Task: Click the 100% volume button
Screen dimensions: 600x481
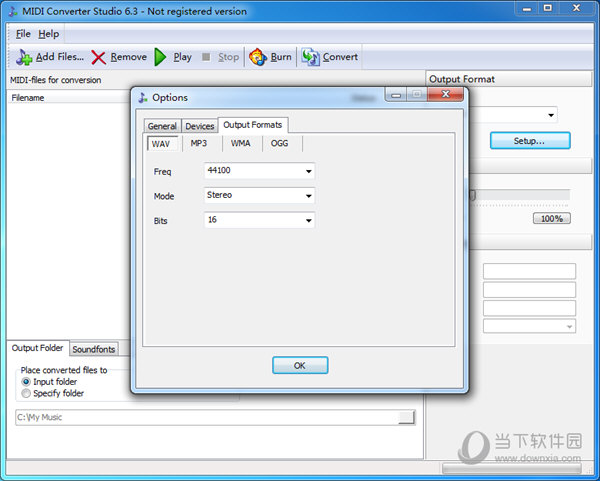Action: pyautogui.click(x=552, y=218)
